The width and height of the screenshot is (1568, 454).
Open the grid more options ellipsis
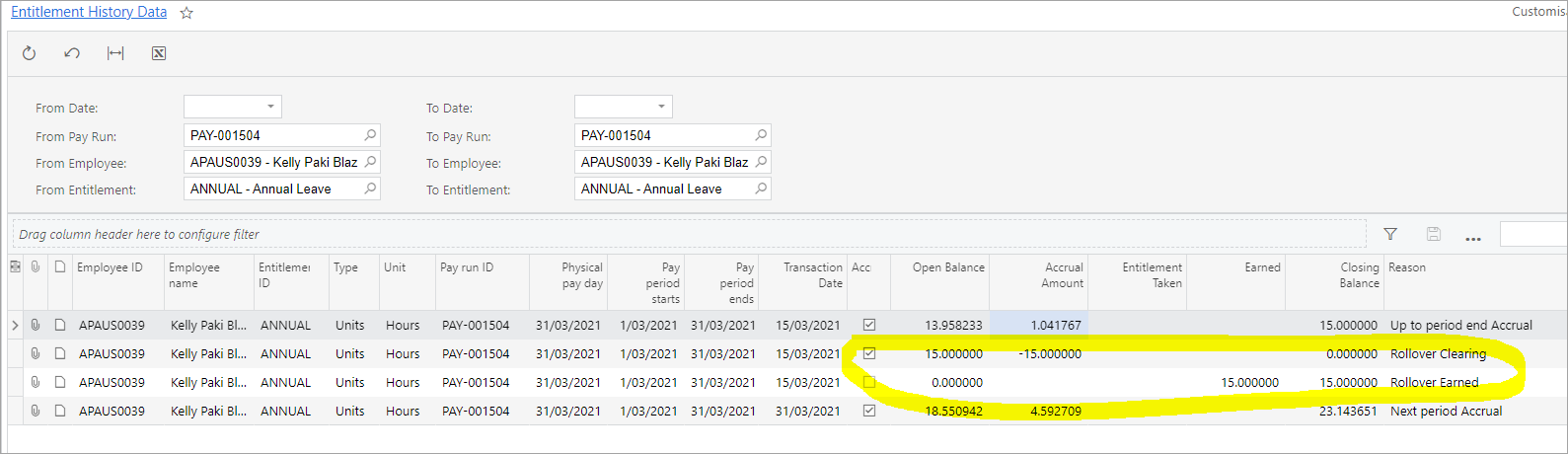(1473, 237)
